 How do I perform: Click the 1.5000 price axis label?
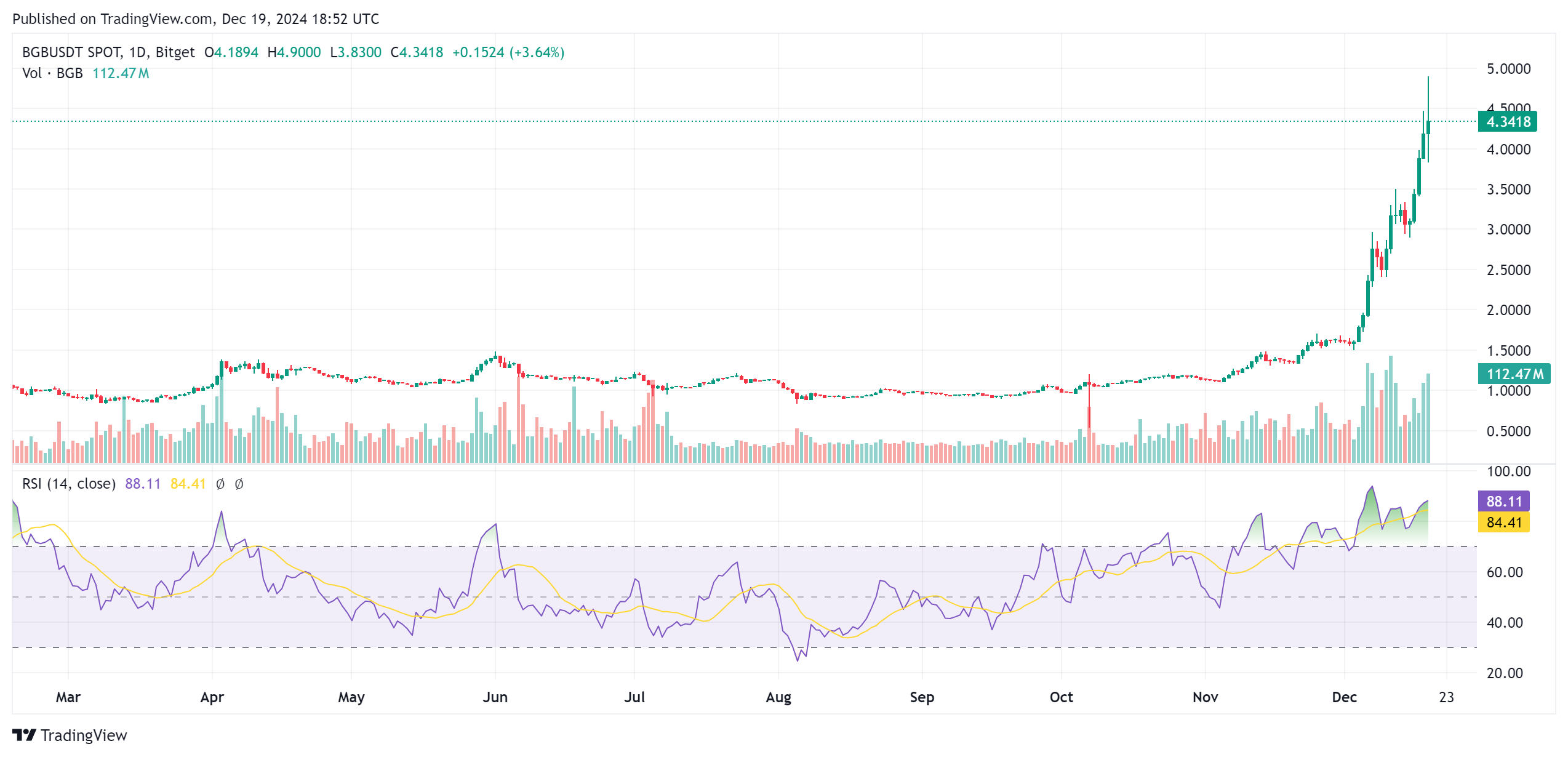pos(1509,351)
